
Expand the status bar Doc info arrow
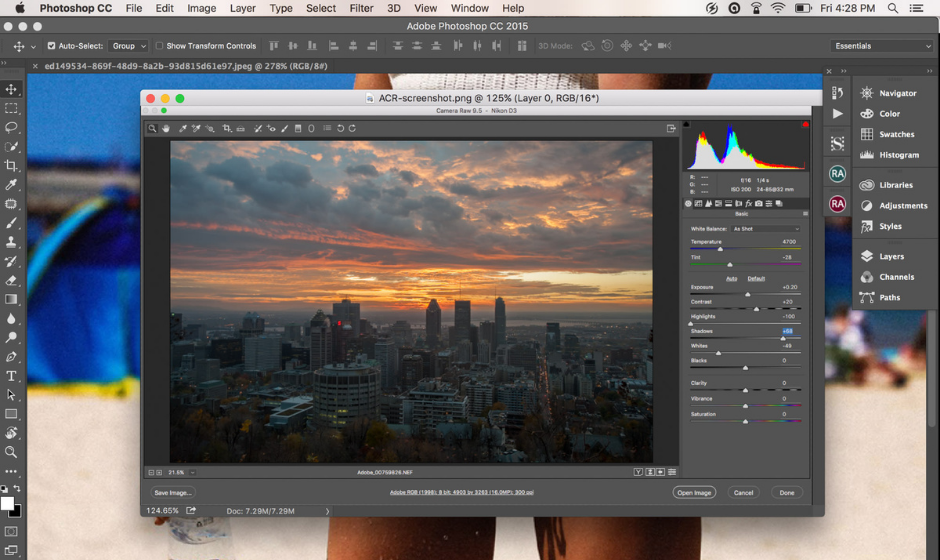click(x=327, y=511)
